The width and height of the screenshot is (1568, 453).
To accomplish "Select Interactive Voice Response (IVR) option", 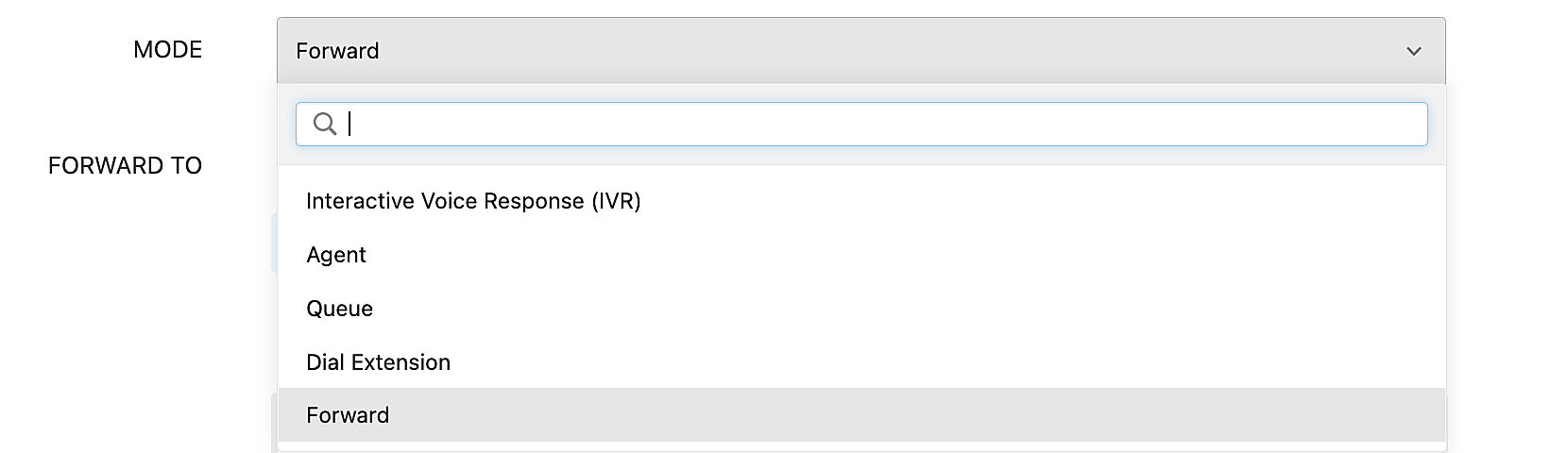I will pos(473,201).
